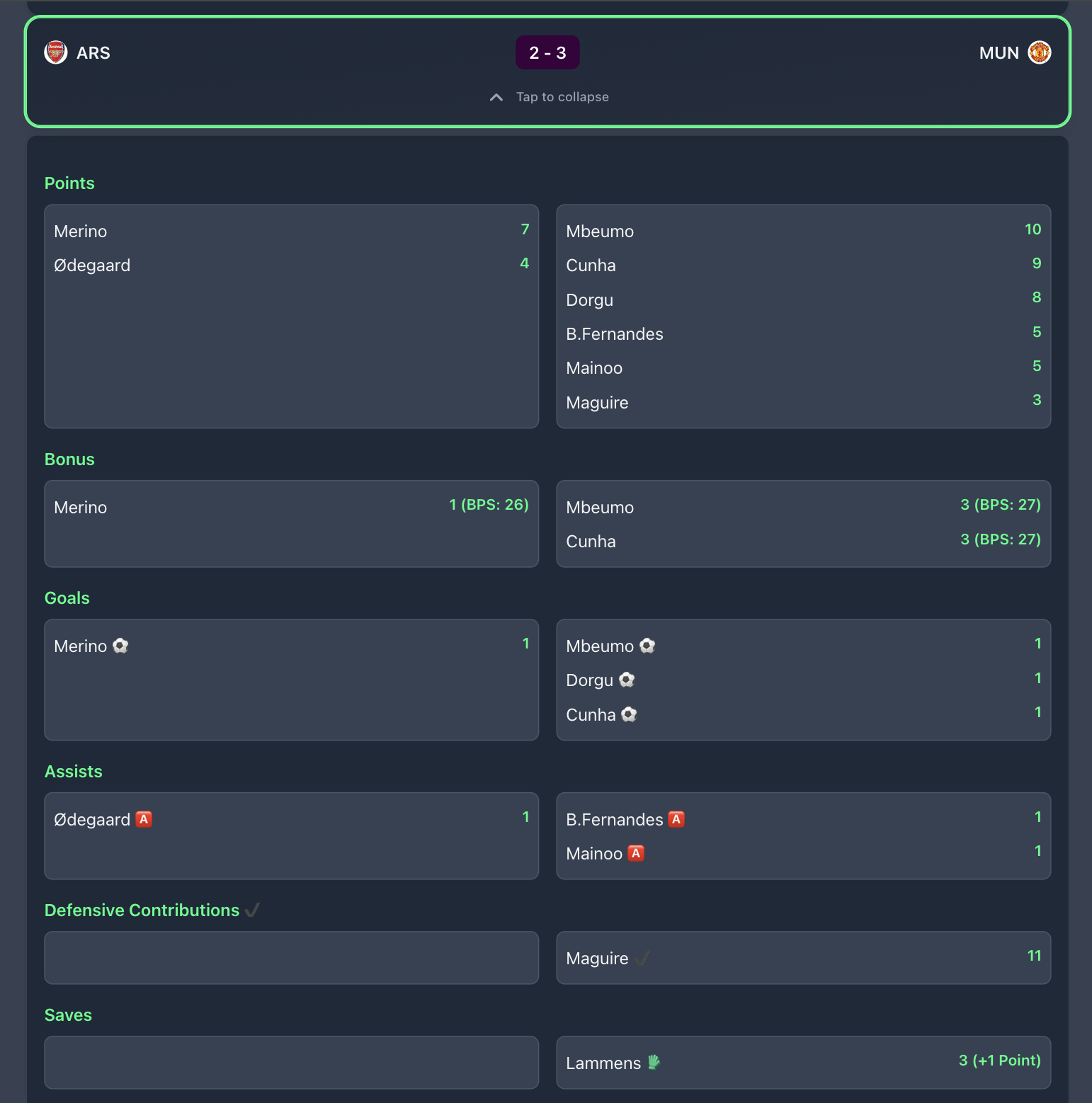Click the assist badge beside Ødegaard
The height and width of the screenshot is (1103, 1092).
144,819
